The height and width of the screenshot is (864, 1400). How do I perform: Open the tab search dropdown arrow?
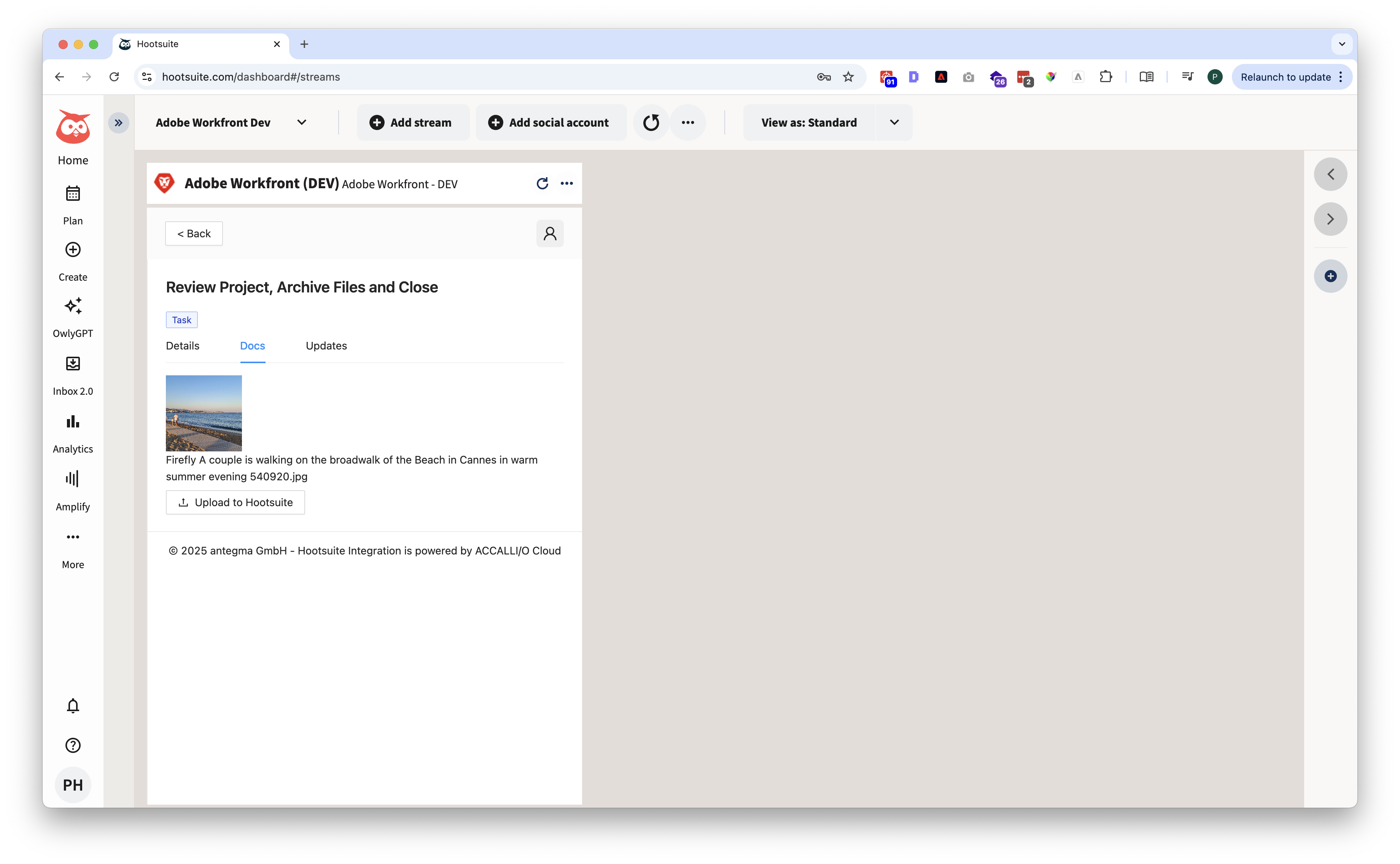1342,44
